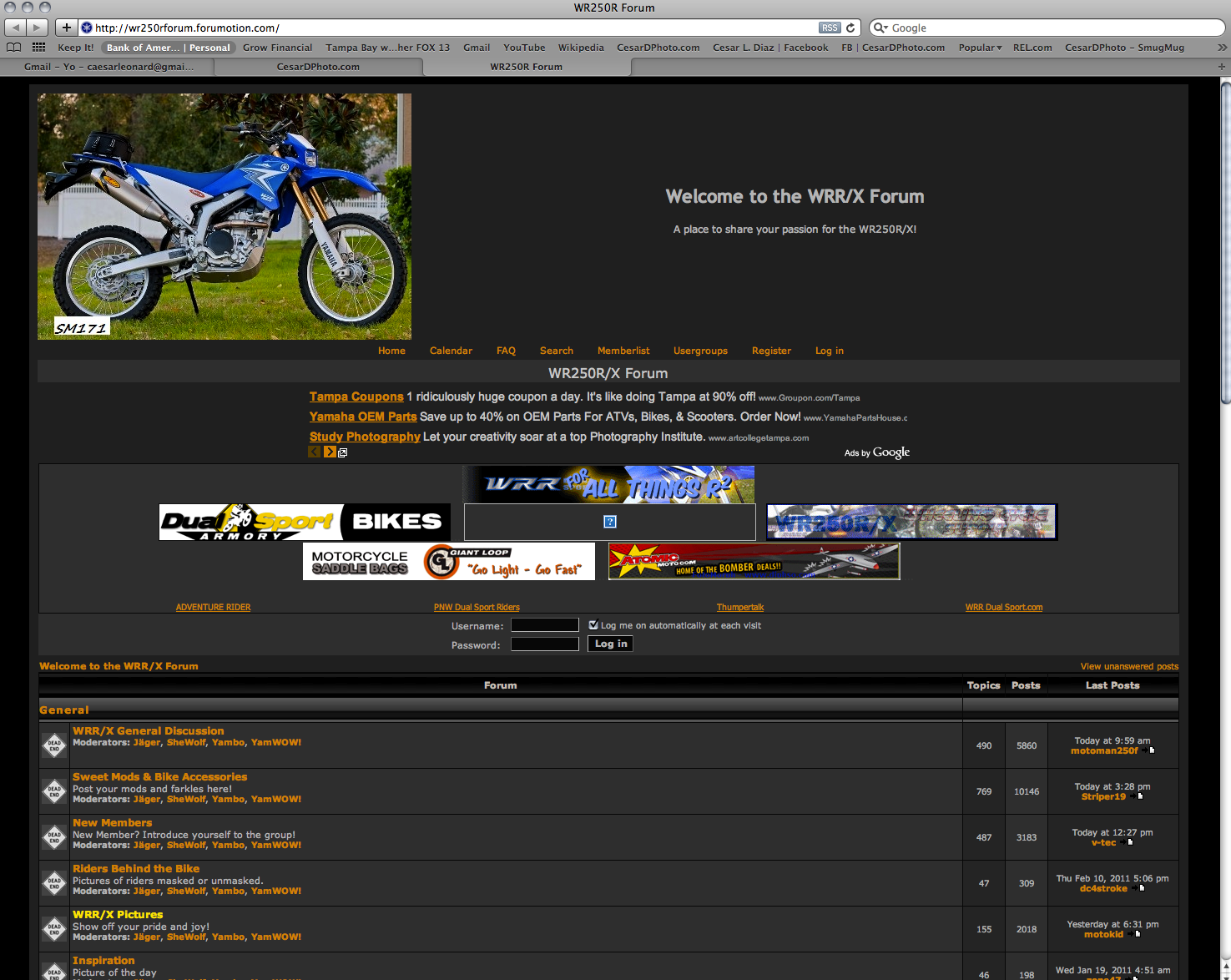This screenshot has height=980, width=1231.
Task: Open the ad info icon beside ad arrows
Action: click(342, 452)
